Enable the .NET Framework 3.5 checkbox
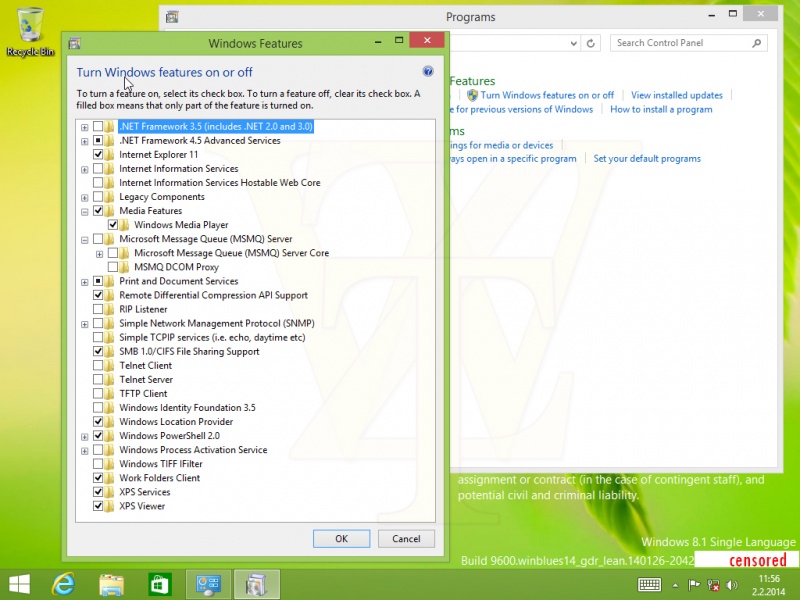Image resolution: width=800 pixels, height=600 pixels. [x=98, y=127]
